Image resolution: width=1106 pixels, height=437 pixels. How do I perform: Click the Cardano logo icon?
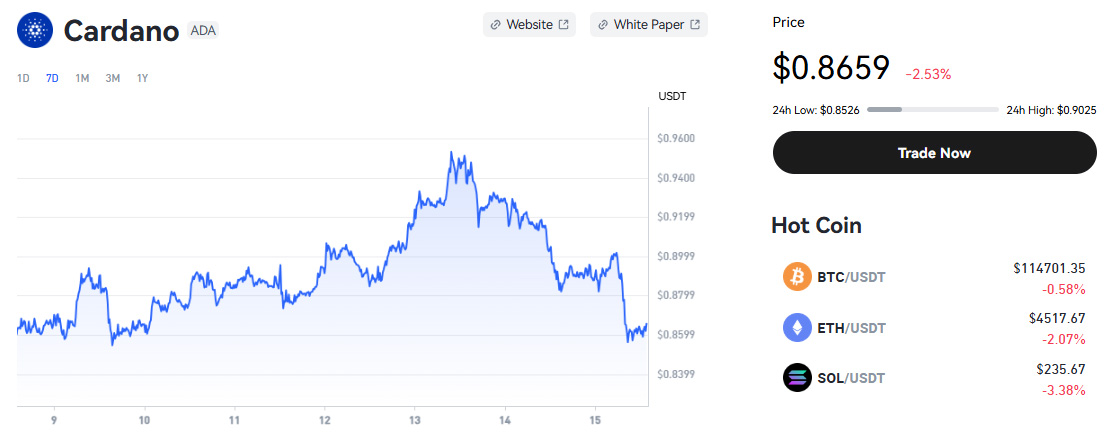pyautogui.click(x=36, y=30)
